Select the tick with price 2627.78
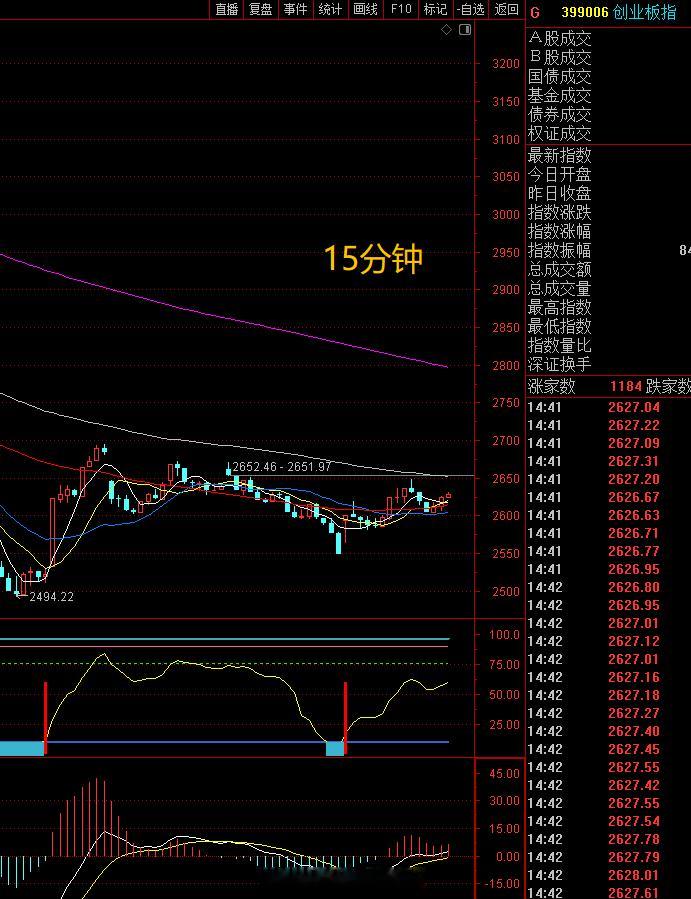 (609, 839)
